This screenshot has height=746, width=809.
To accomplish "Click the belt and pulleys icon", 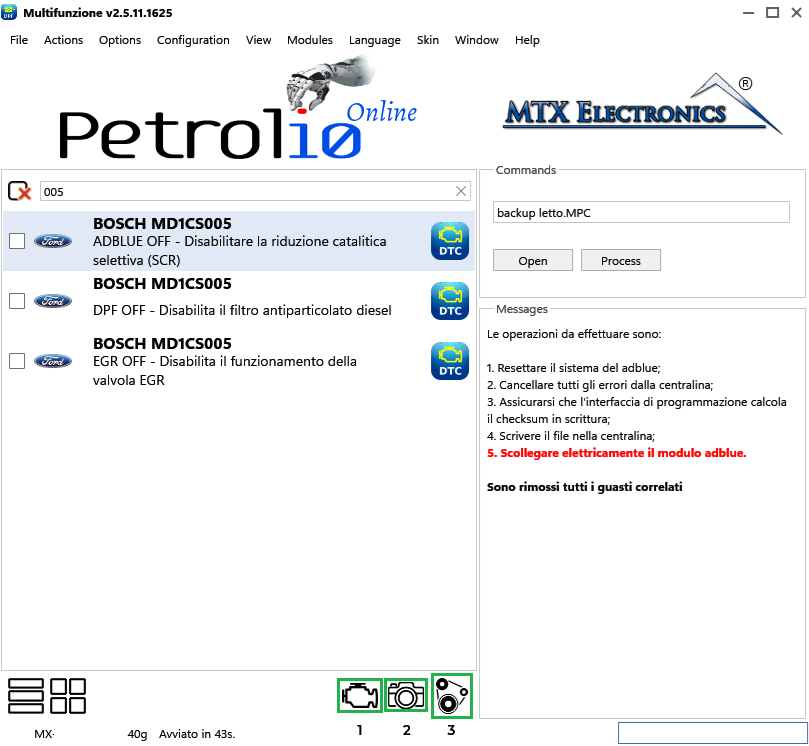I will pos(451,696).
